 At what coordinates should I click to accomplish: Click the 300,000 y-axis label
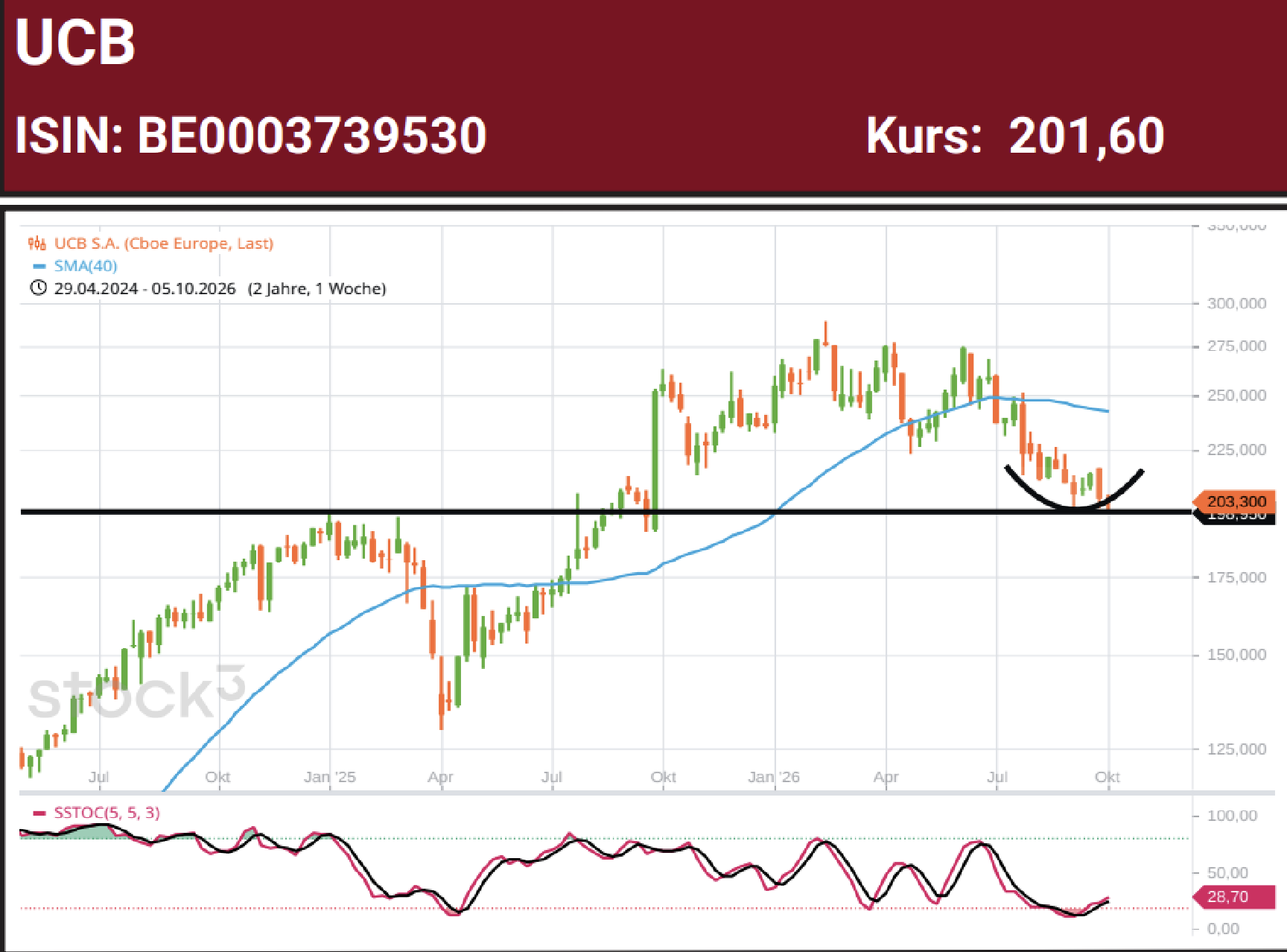coord(1236,303)
